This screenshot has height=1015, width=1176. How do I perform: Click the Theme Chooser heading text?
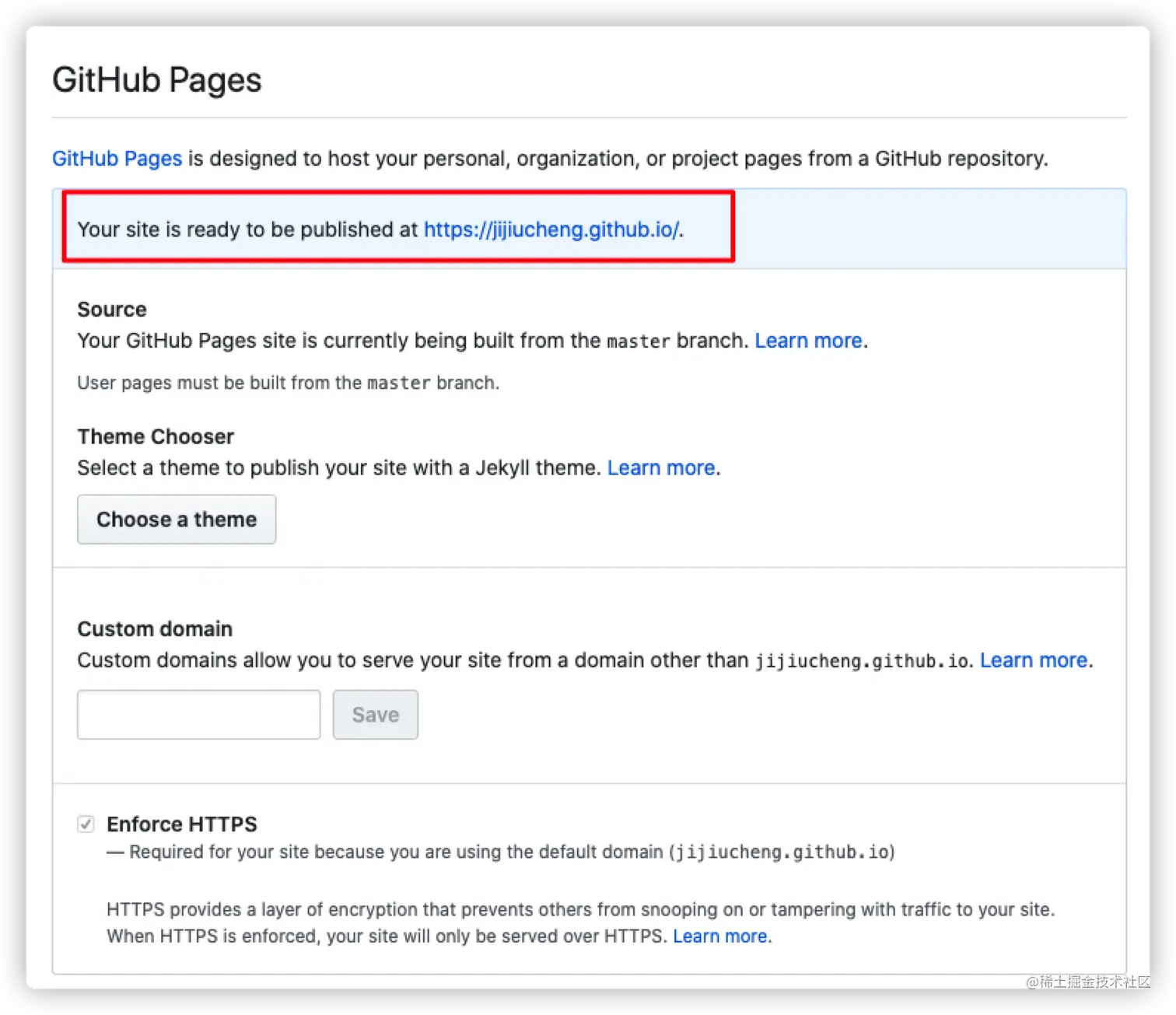[x=156, y=436]
